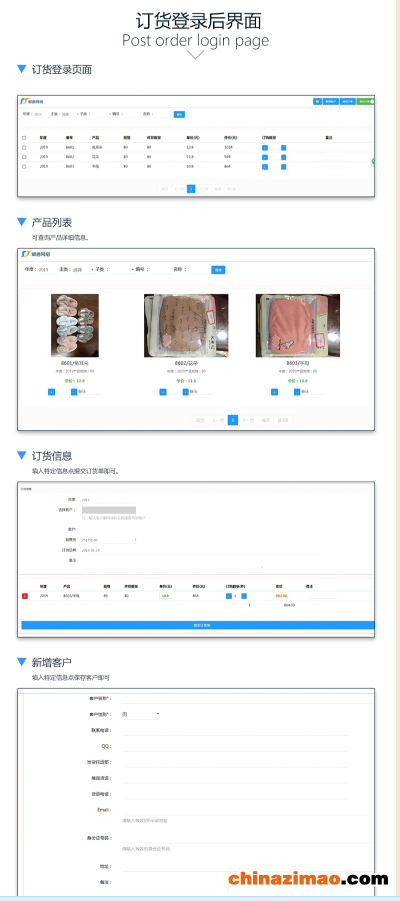Click the green button in top toolbar
Image resolution: width=400 pixels, height=901 pixels.
[366, 102]
